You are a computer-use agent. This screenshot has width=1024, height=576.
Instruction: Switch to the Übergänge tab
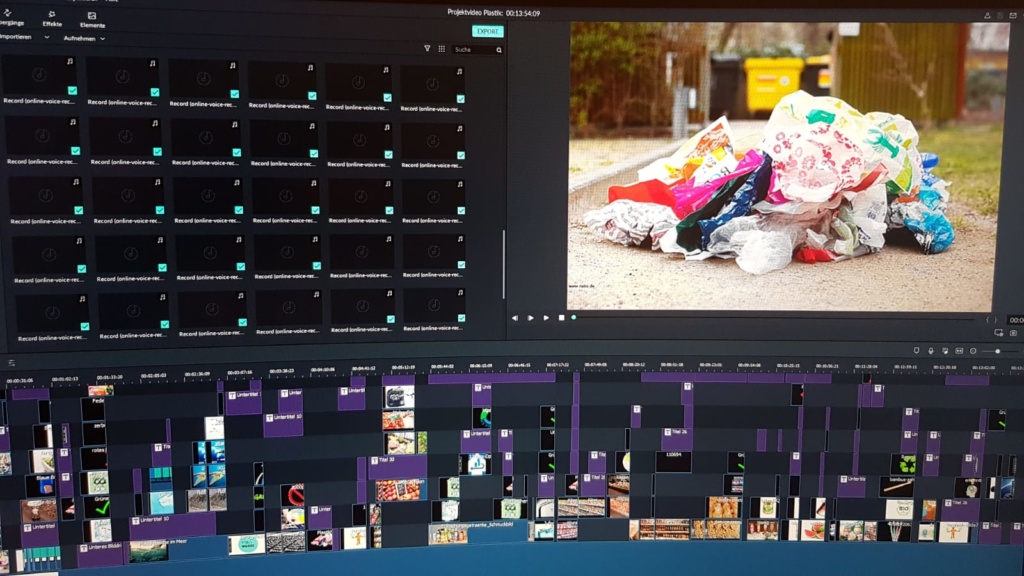10,18
